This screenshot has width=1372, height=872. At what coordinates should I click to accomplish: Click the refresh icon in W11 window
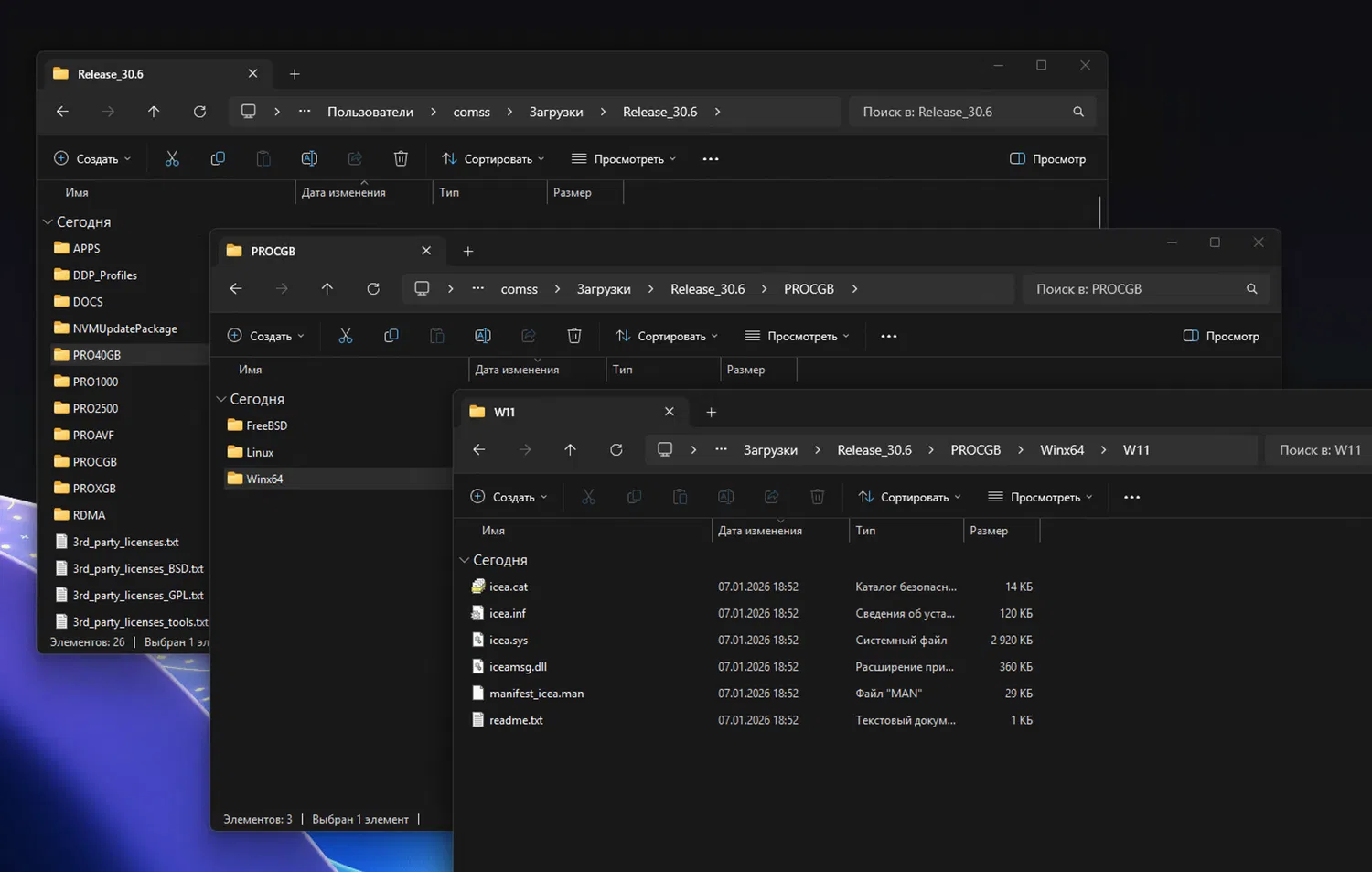coord(616,450)
